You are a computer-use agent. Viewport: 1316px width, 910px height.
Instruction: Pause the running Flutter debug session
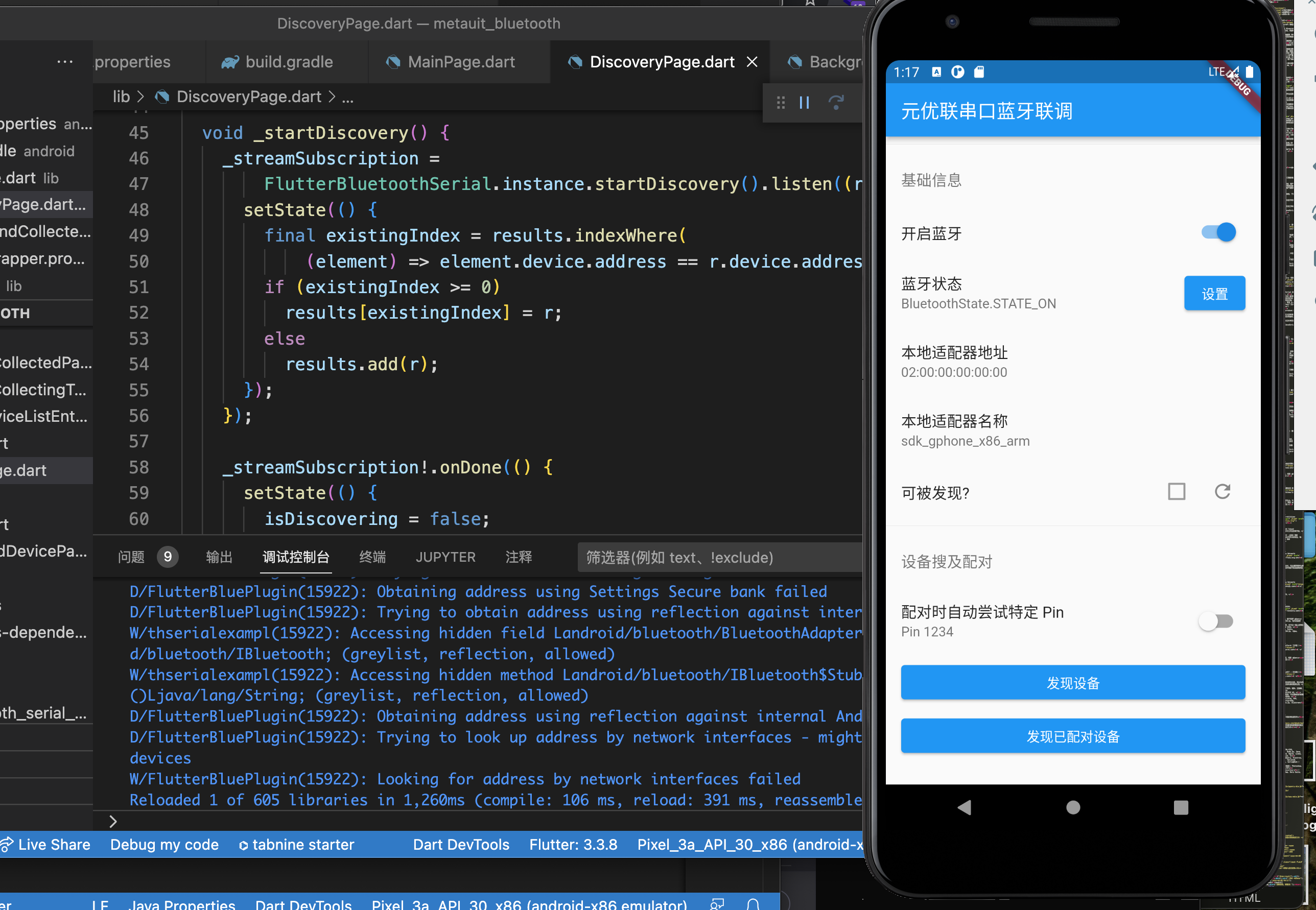coord(804,103)
